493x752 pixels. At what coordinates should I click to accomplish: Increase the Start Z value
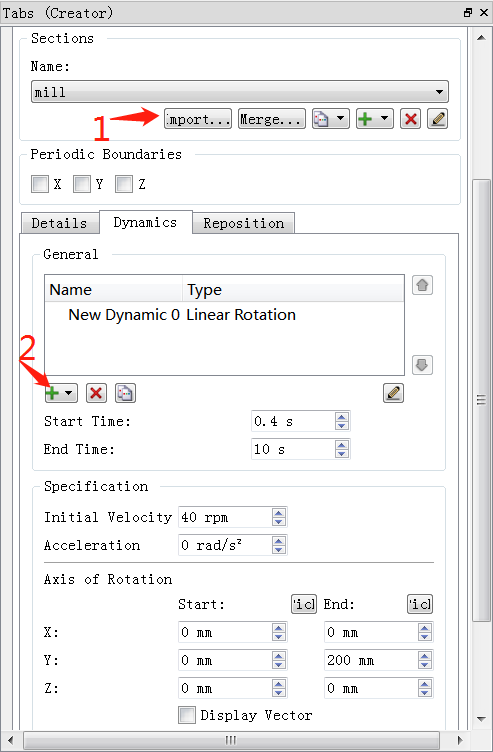(x=279, y=684)
